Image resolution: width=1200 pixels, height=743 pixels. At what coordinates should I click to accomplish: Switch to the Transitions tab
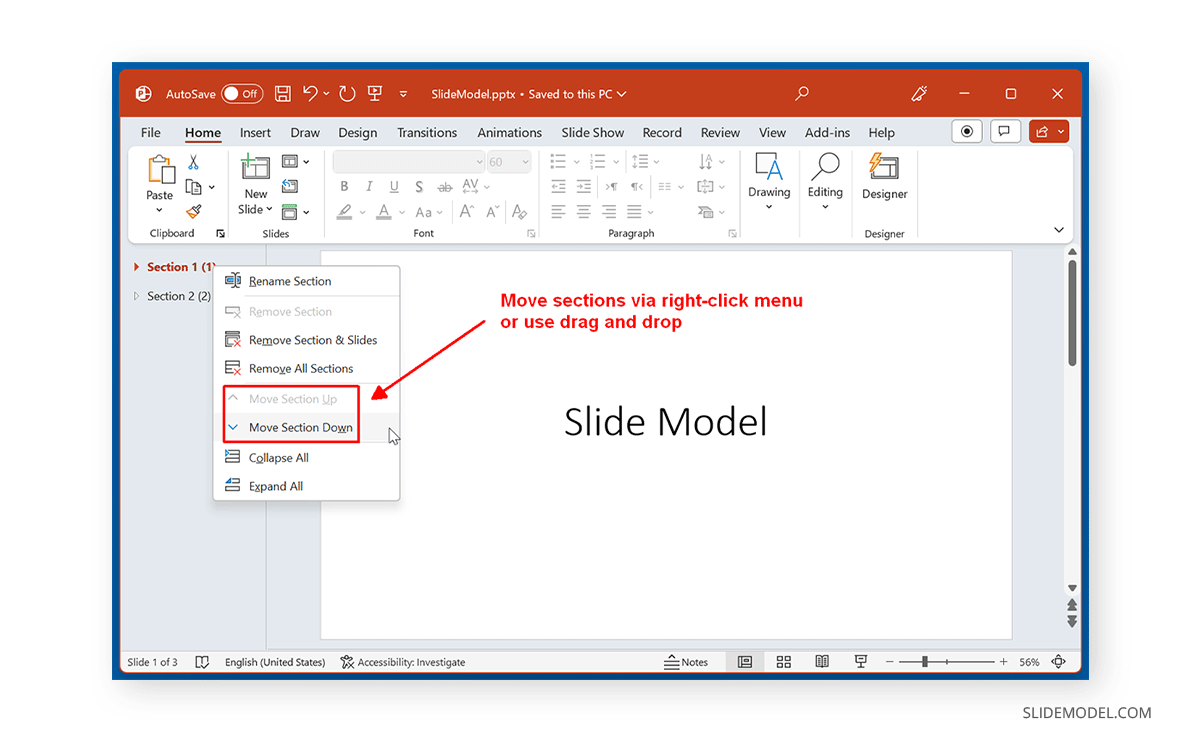[427, 132]
